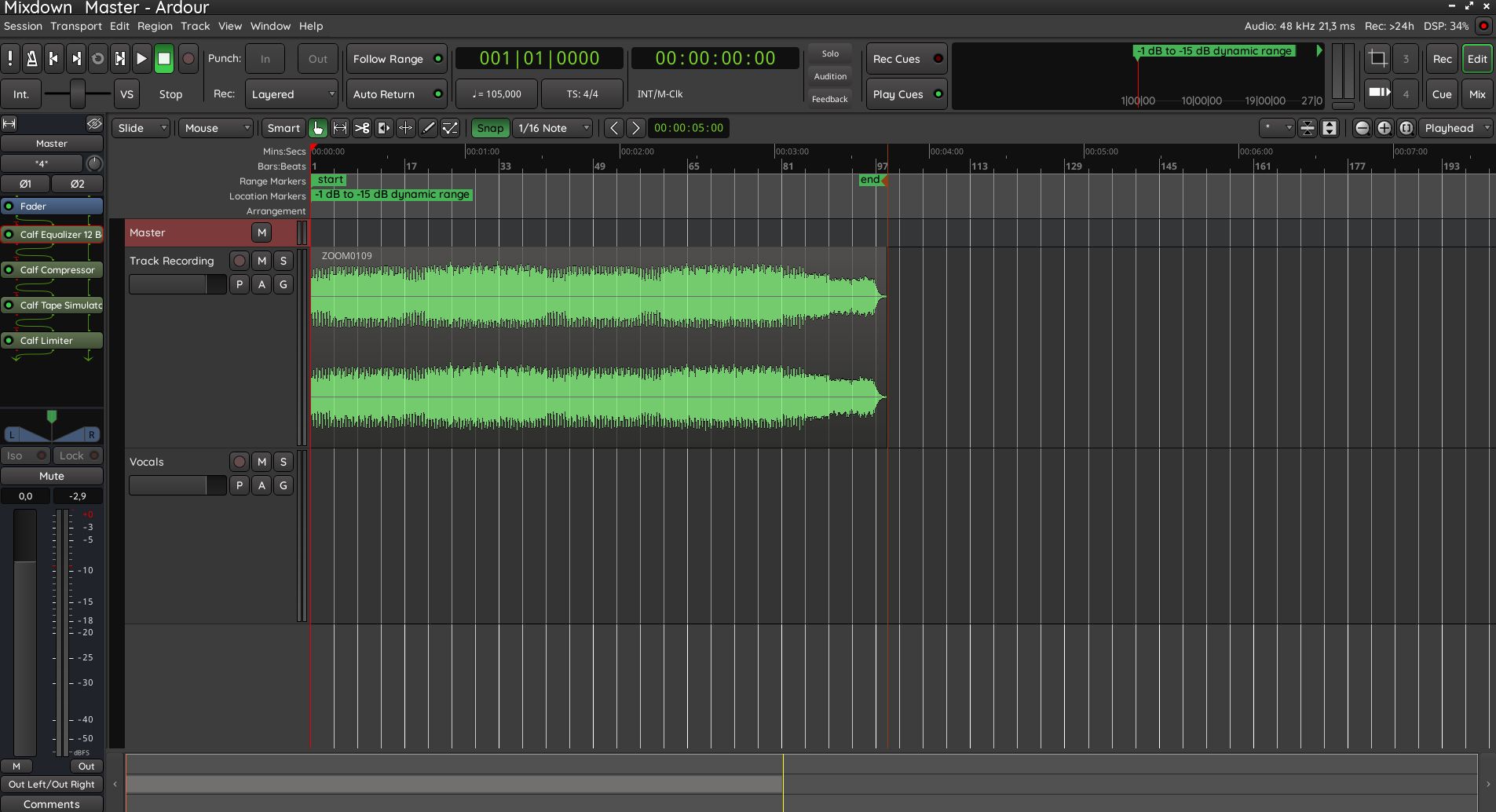
Task: Bypass the Calf Compressor plugin LED
Action: pyautogui.click(x=9, y=270)
